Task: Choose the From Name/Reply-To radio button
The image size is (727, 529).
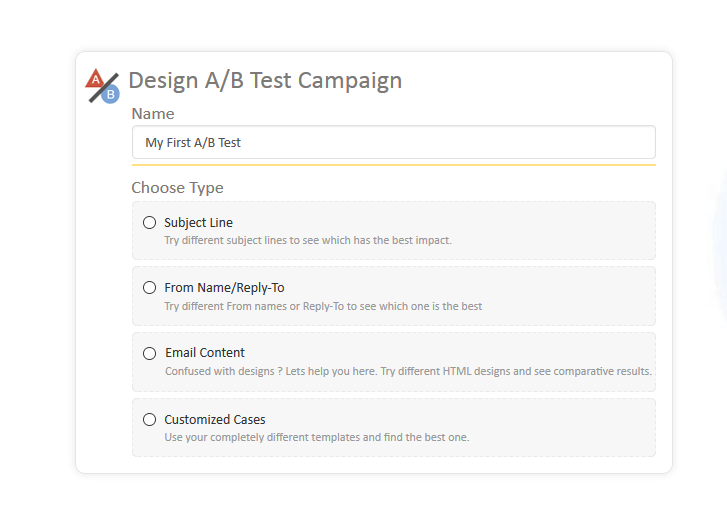Action: tap(150, 288)
